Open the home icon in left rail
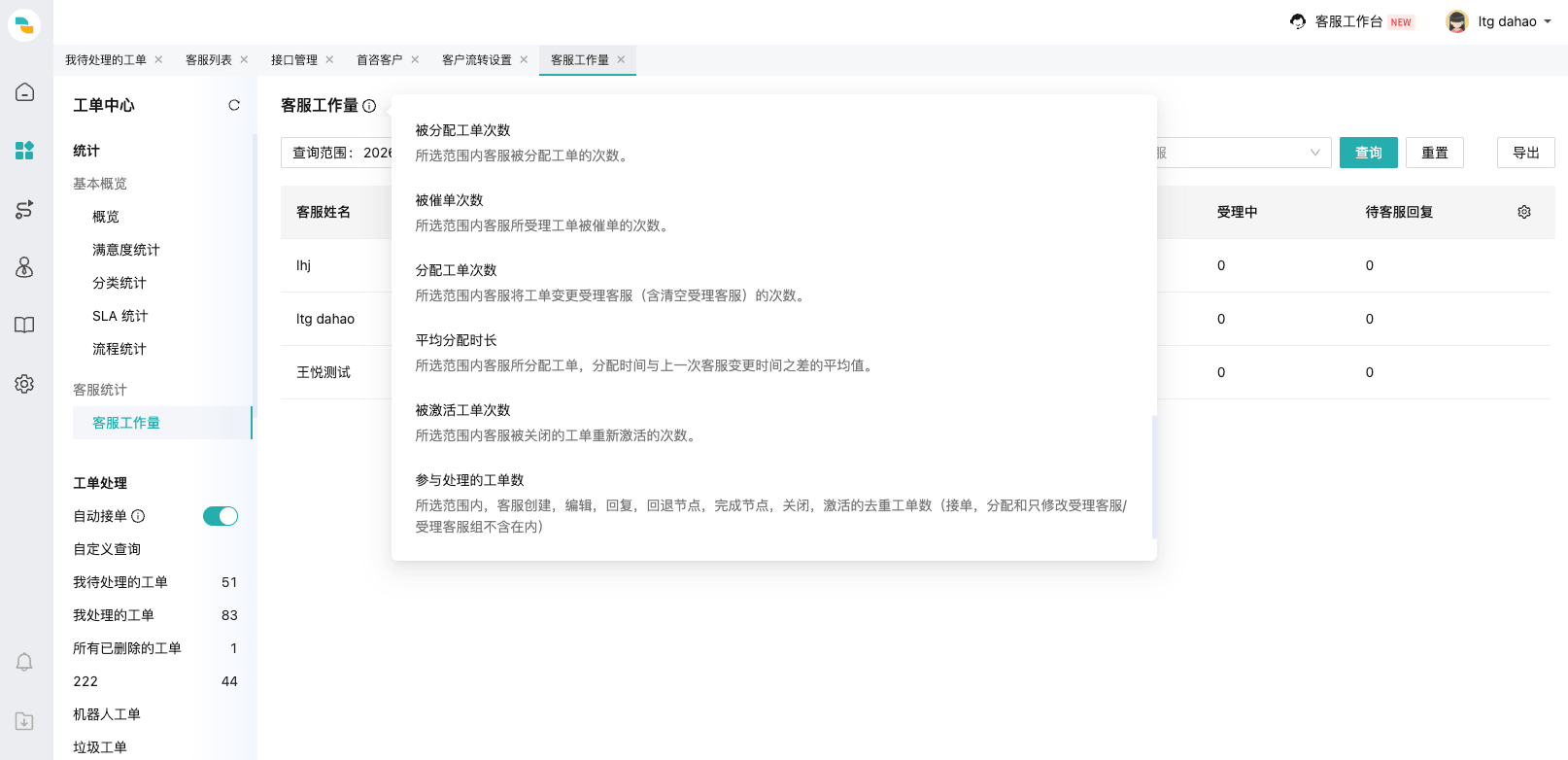The height and width of the screenshot is (760, 1568). point(24,92)
